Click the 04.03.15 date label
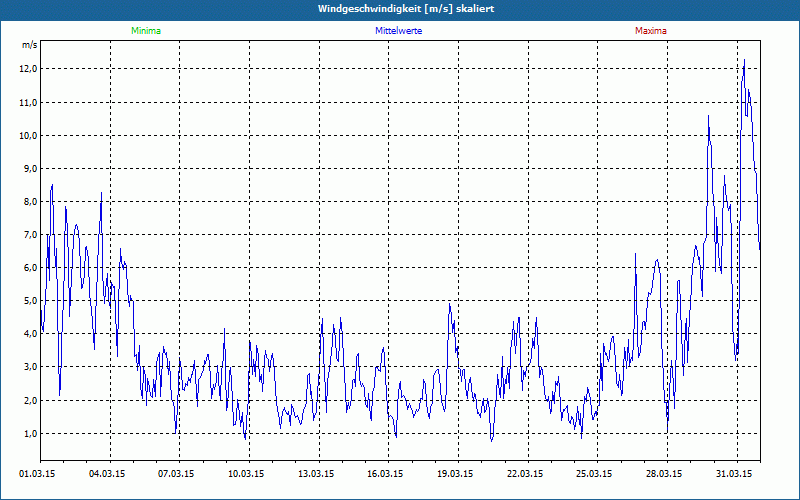 pyautogui.click(x=107, y=474)
